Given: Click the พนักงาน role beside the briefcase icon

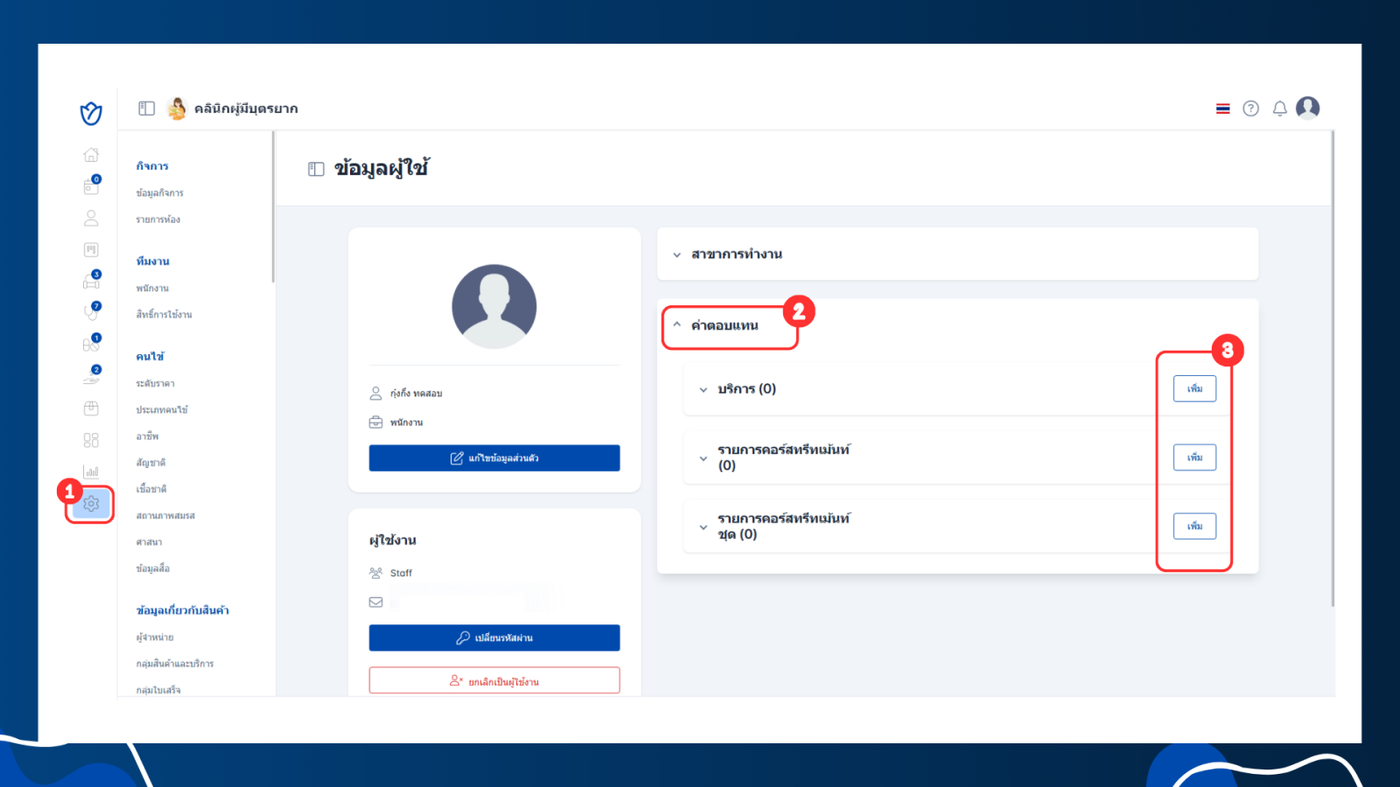Looking at the screenshot, I should (x=406, y=423).
